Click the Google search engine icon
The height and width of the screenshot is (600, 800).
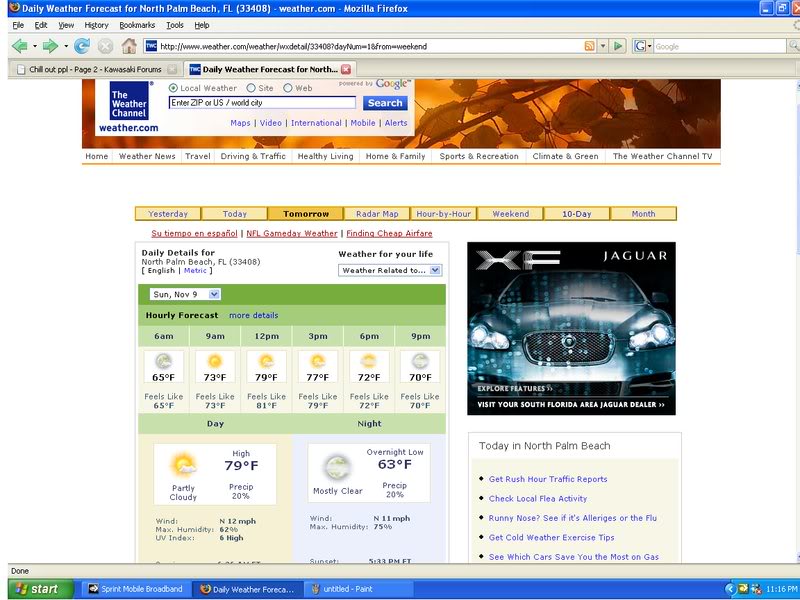point(639,46)
